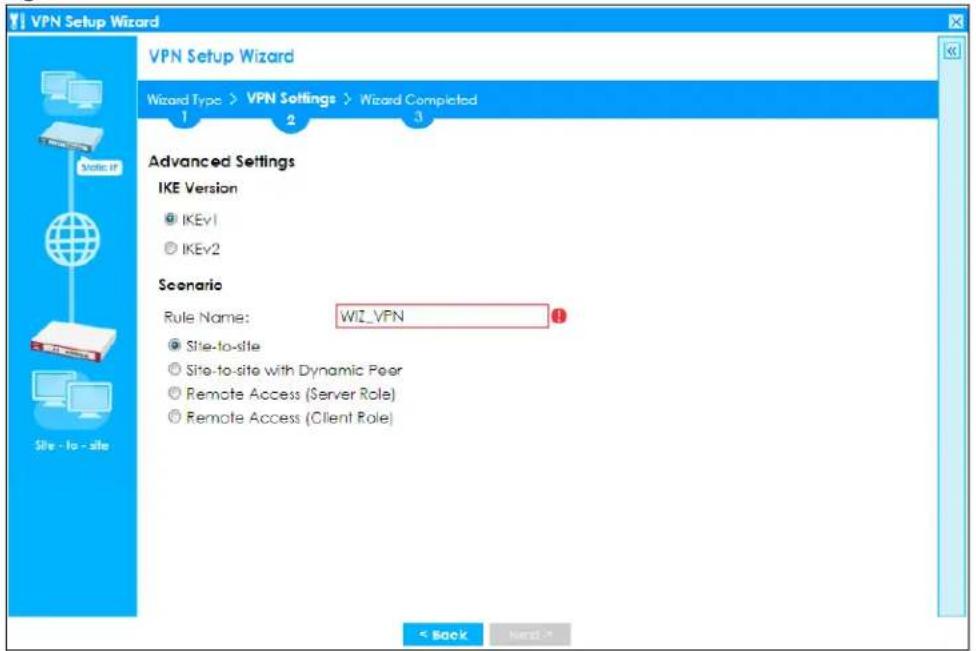Screen dimensions: 976x651
Task: Open the Wizard Completed step
Action: 418,100
